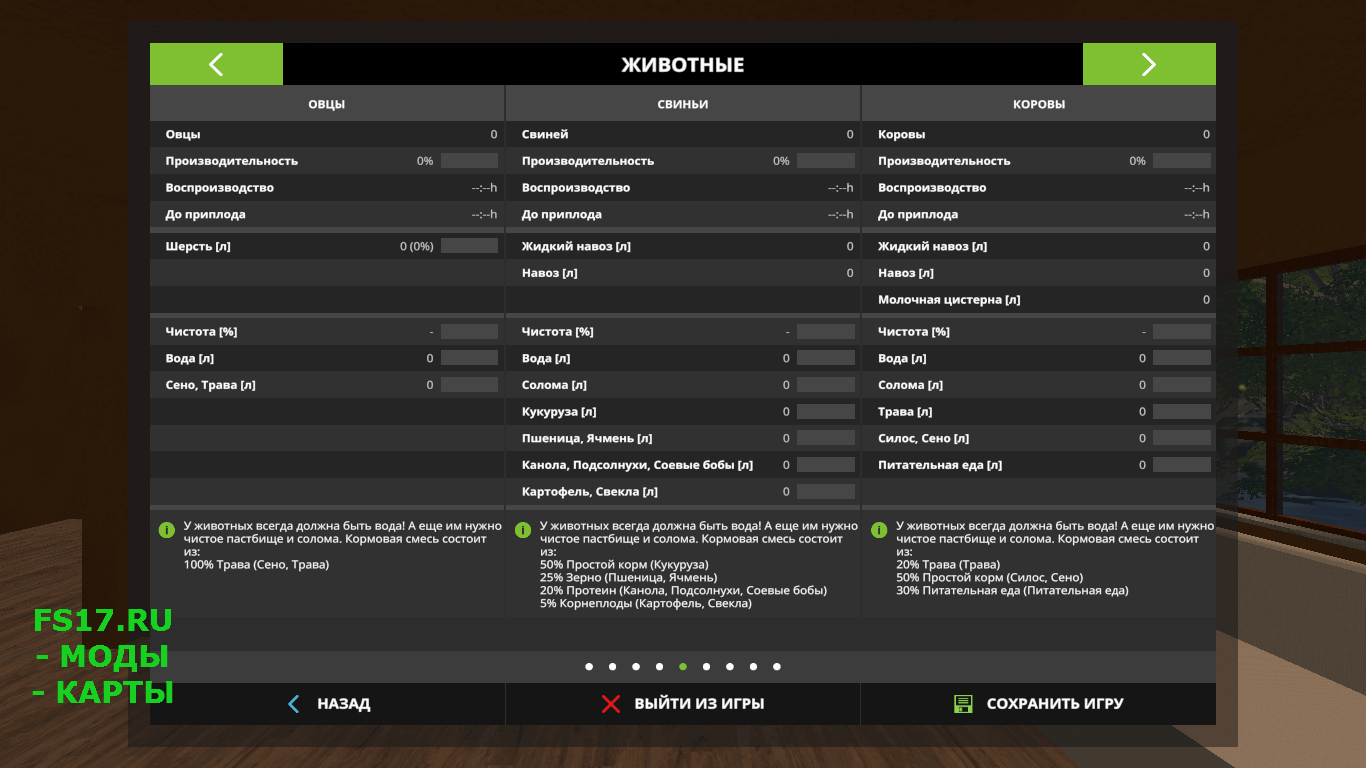Click the ЖИВОТНЫЕ page title
Image resolution: width=1366 pixels, height=768 pixels.
pyautogui.click(x=683, y=65)
